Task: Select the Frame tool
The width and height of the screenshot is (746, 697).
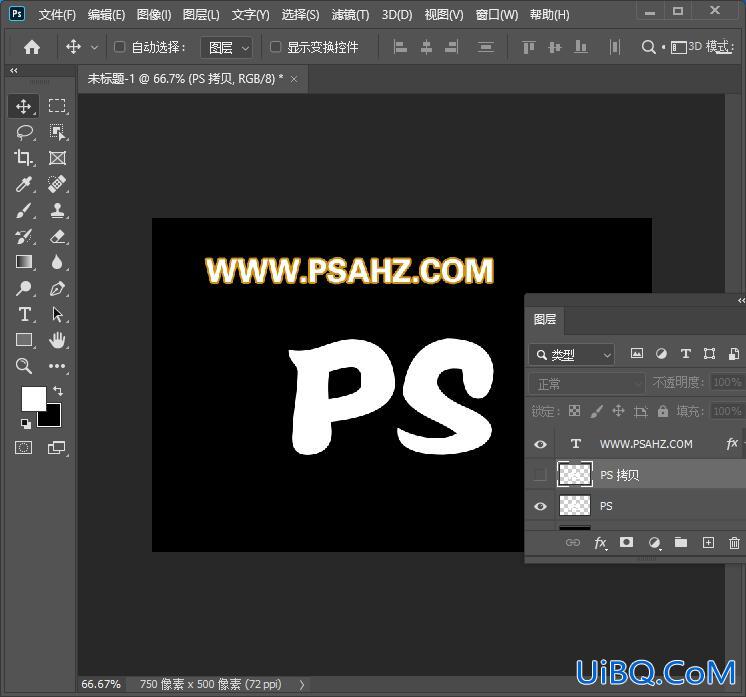Action: 57,158
